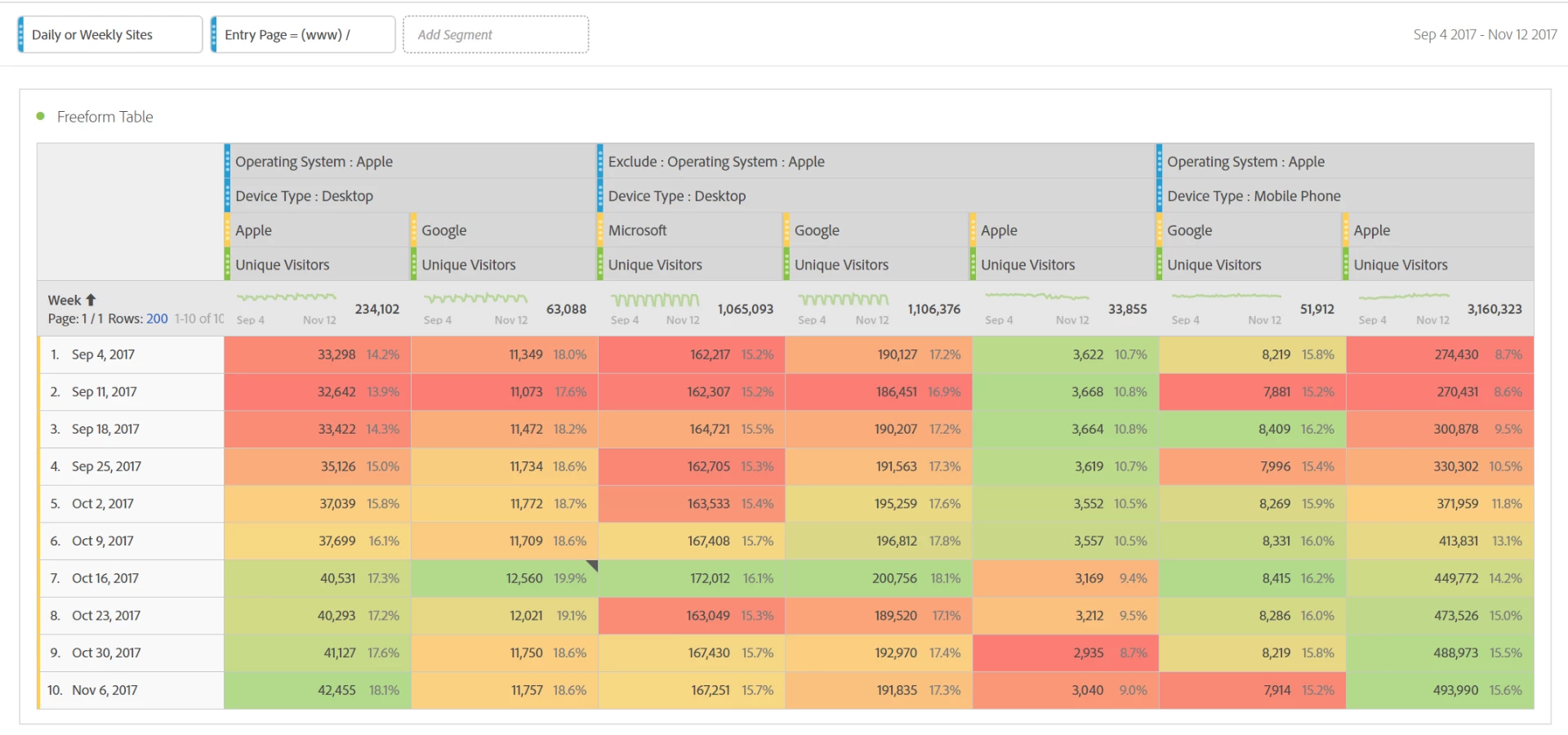Click the cell showing 2,935 8.7%
This screenshot has width=1568, height=735.
point(1066,653)
